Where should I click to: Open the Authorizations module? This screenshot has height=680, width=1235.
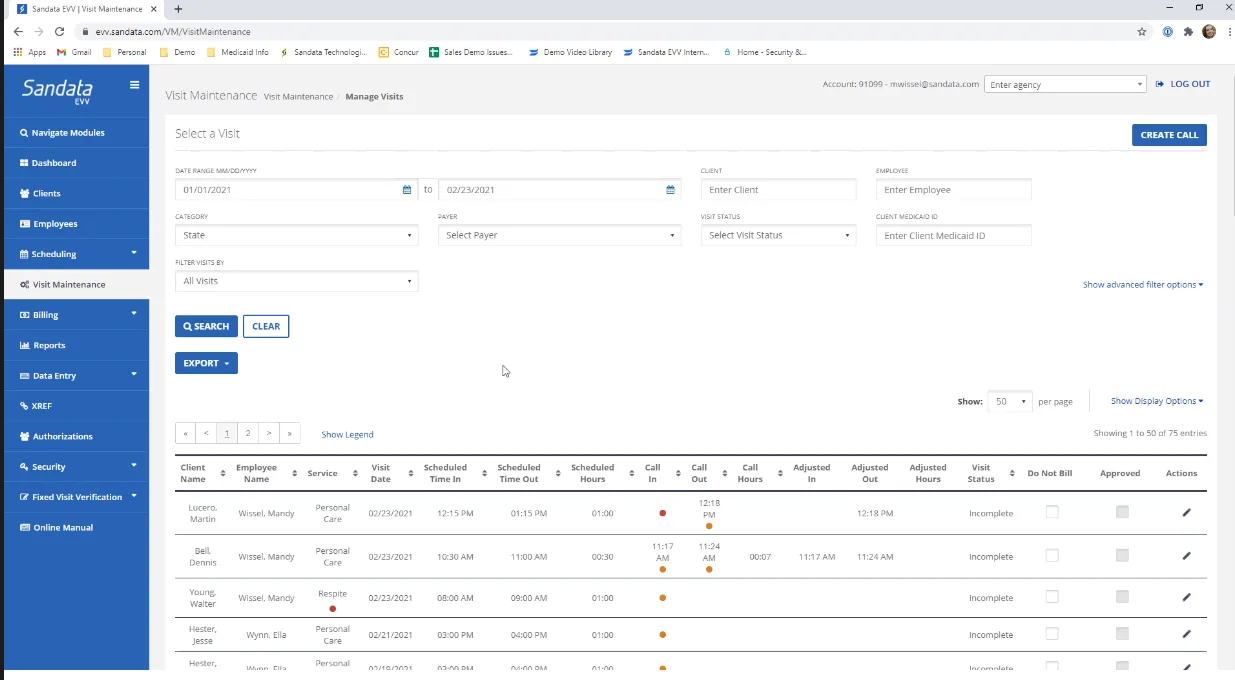(62, 436)
